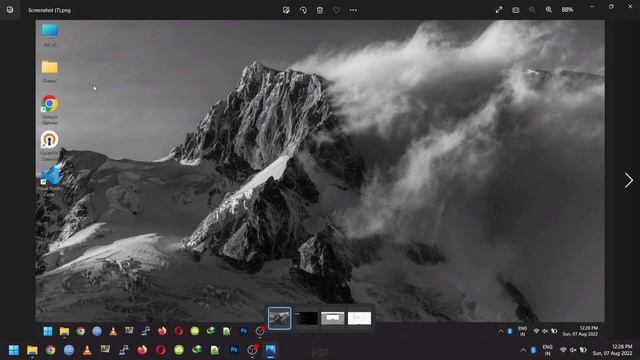Delete the current photo with trash icon
This screenshot has width=640, height=360.
[x=320, y=10]
